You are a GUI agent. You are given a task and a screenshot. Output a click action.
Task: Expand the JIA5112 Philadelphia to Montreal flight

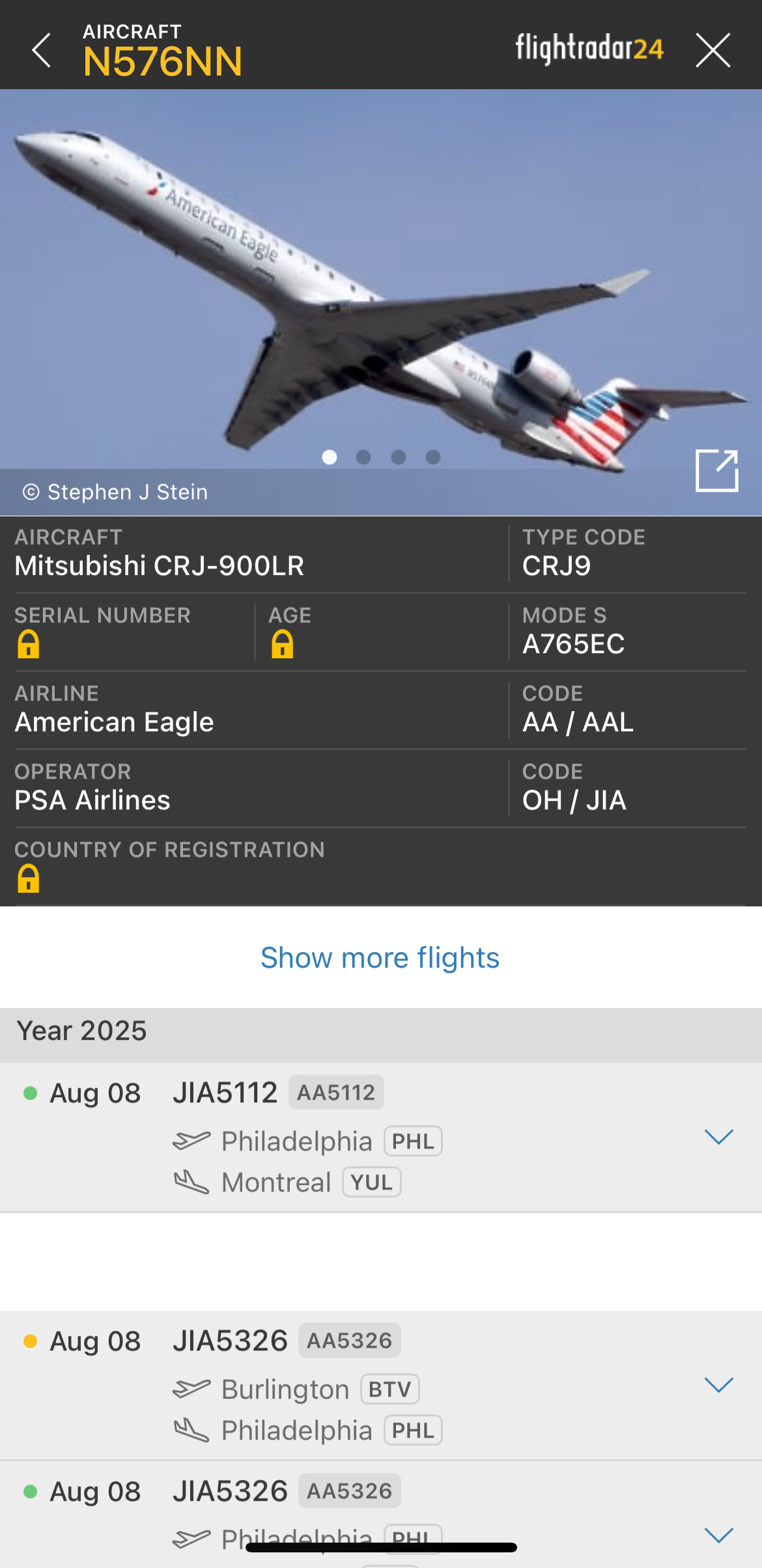point(719,1137)
